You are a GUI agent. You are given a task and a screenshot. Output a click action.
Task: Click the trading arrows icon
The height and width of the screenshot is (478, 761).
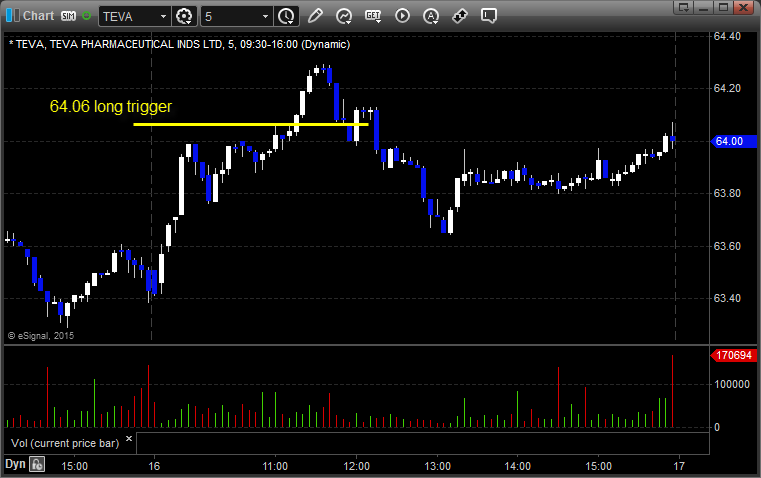[x=460, y=16]
